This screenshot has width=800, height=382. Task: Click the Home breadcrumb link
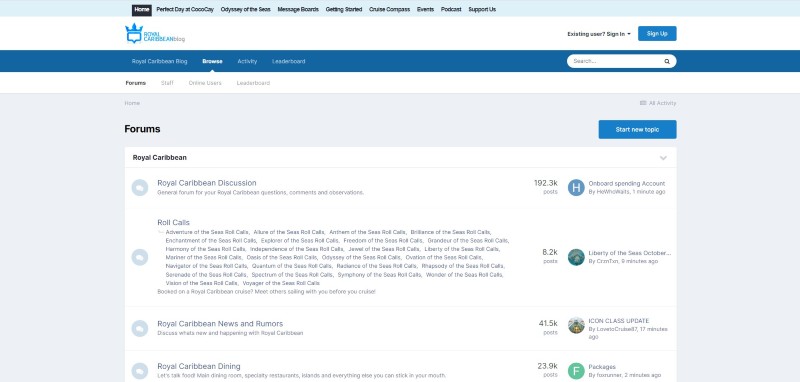pos(132,103)
